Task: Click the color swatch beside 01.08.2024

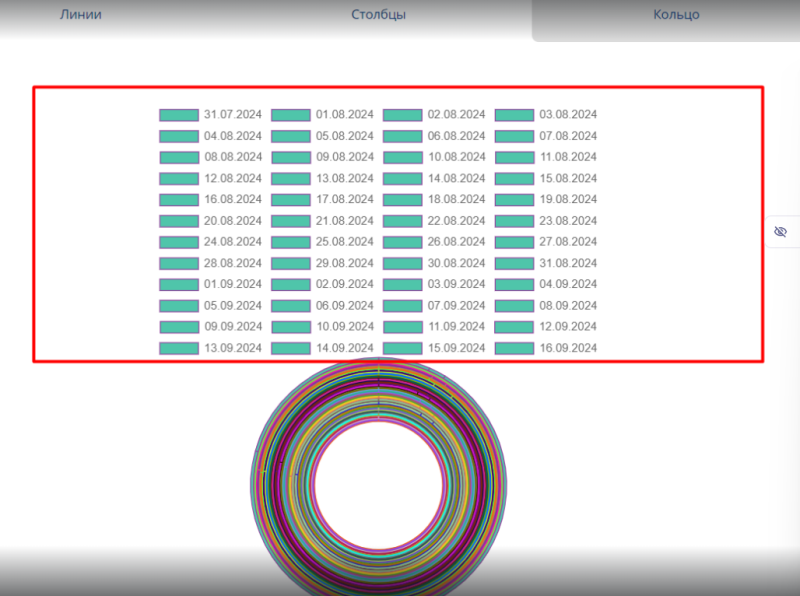Action: coord(291,115)
